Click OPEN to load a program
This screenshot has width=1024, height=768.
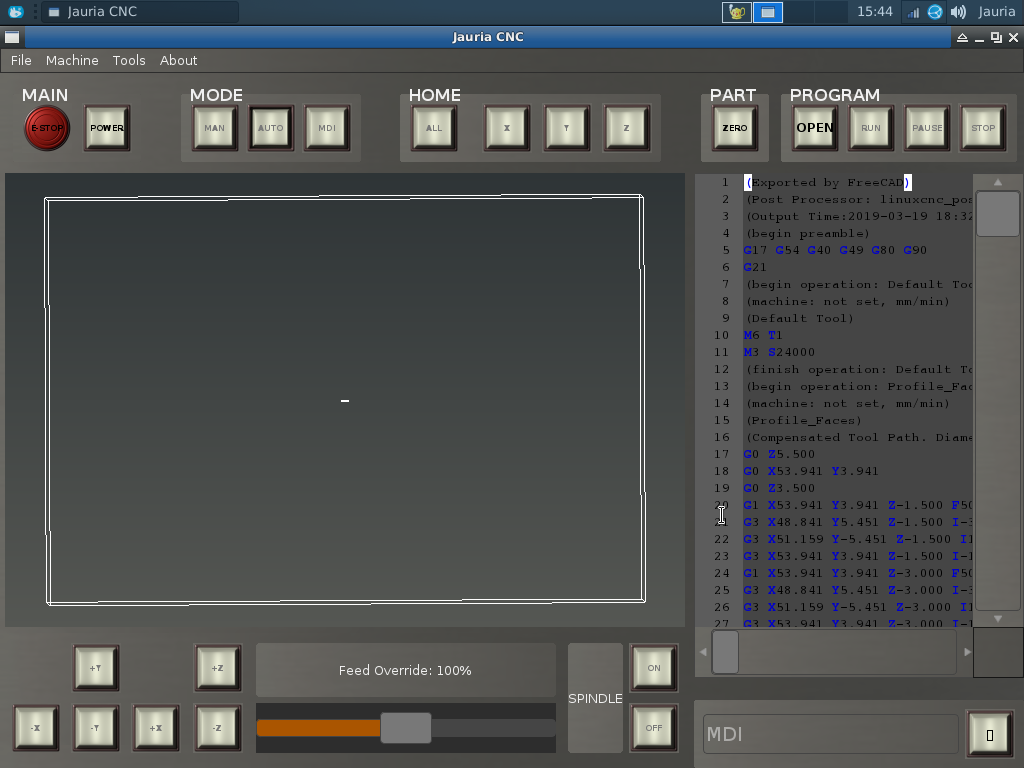pyautogui.click(x=815, y=128)
